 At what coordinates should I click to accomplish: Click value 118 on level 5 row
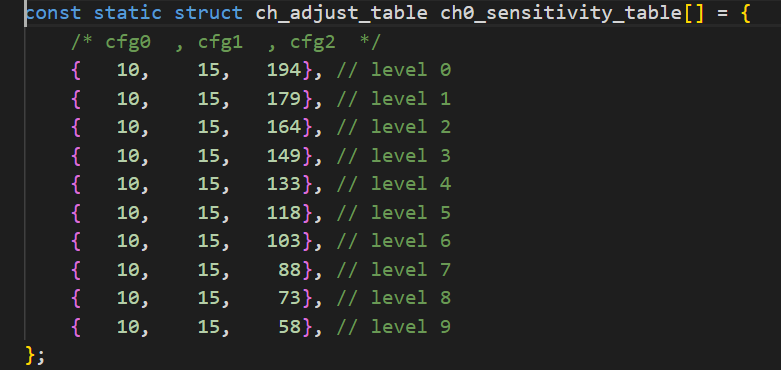tap(284, 213)
